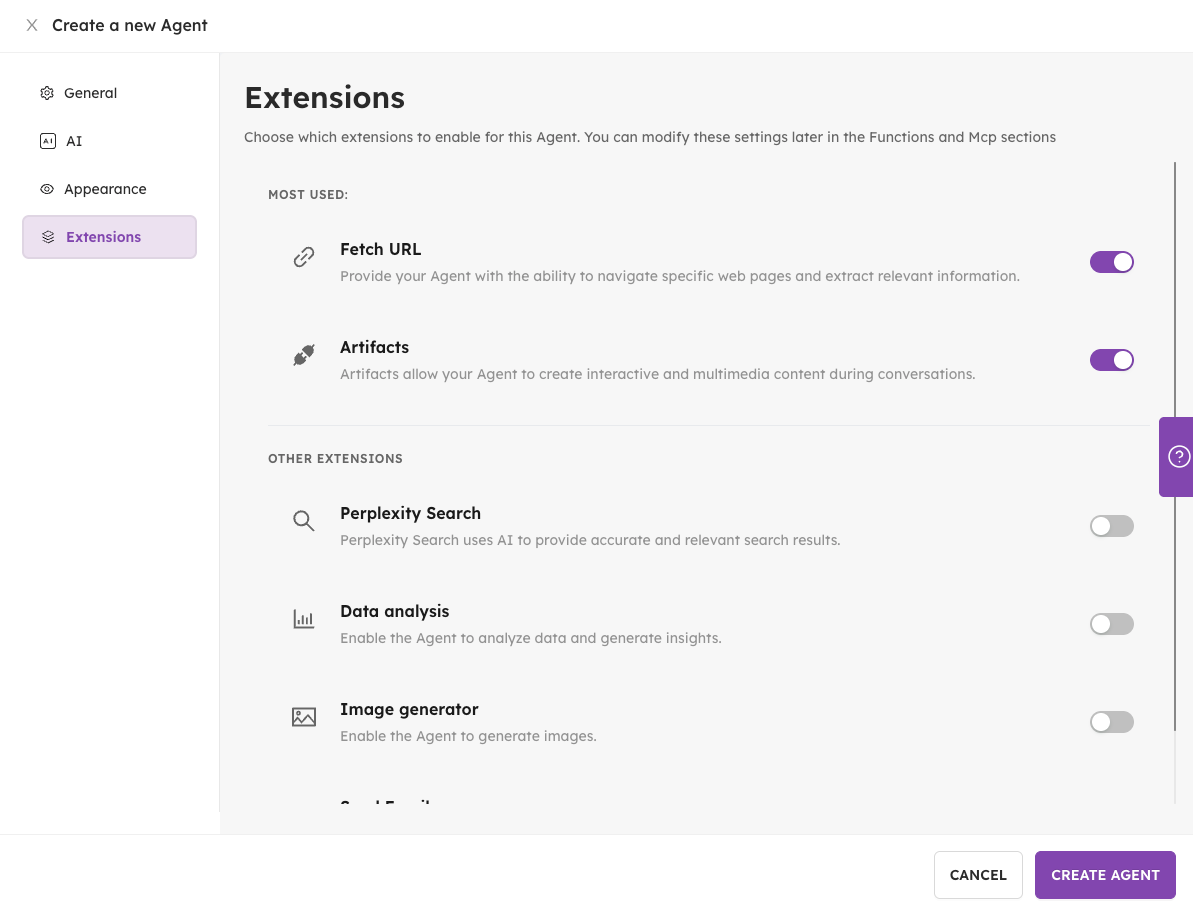1193x907 pixels.
Task: Open the help question mark panel
Action: (1179, 457)
